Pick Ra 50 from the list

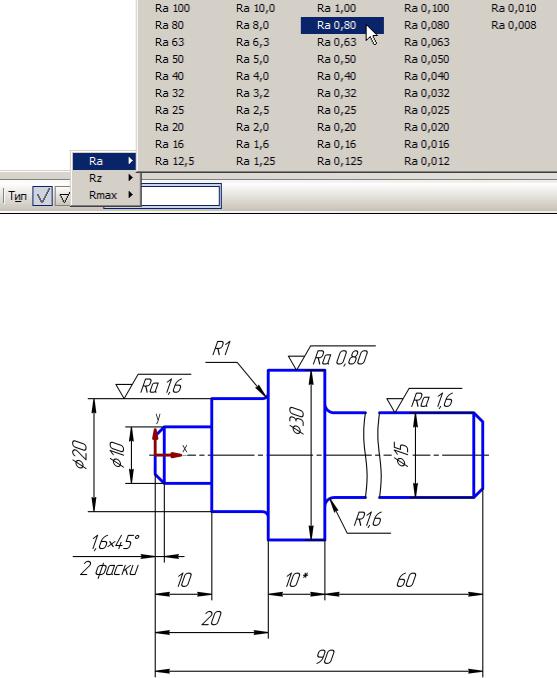point(169,59)
